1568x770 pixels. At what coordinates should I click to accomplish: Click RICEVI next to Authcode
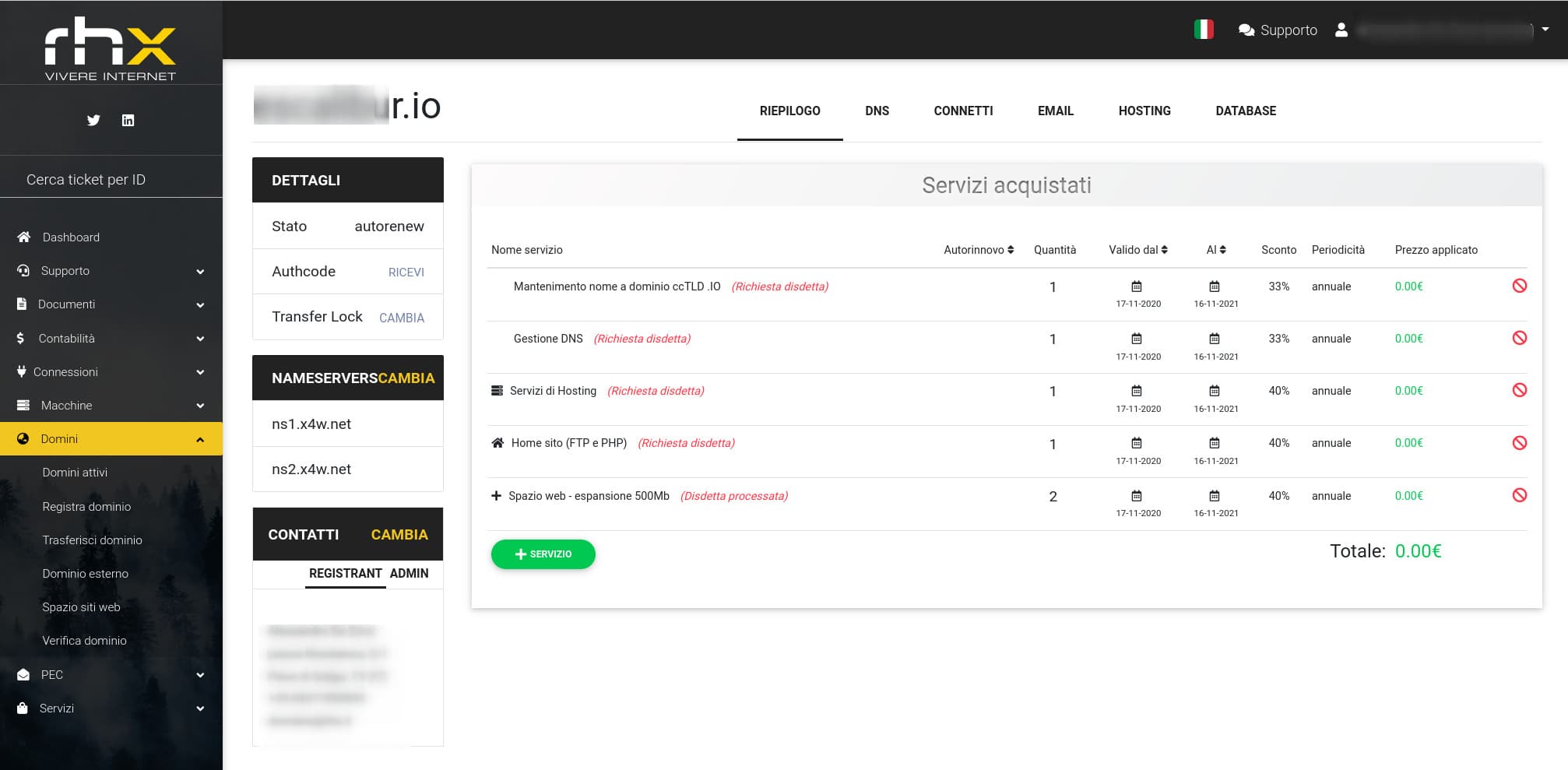pos(406,272)
